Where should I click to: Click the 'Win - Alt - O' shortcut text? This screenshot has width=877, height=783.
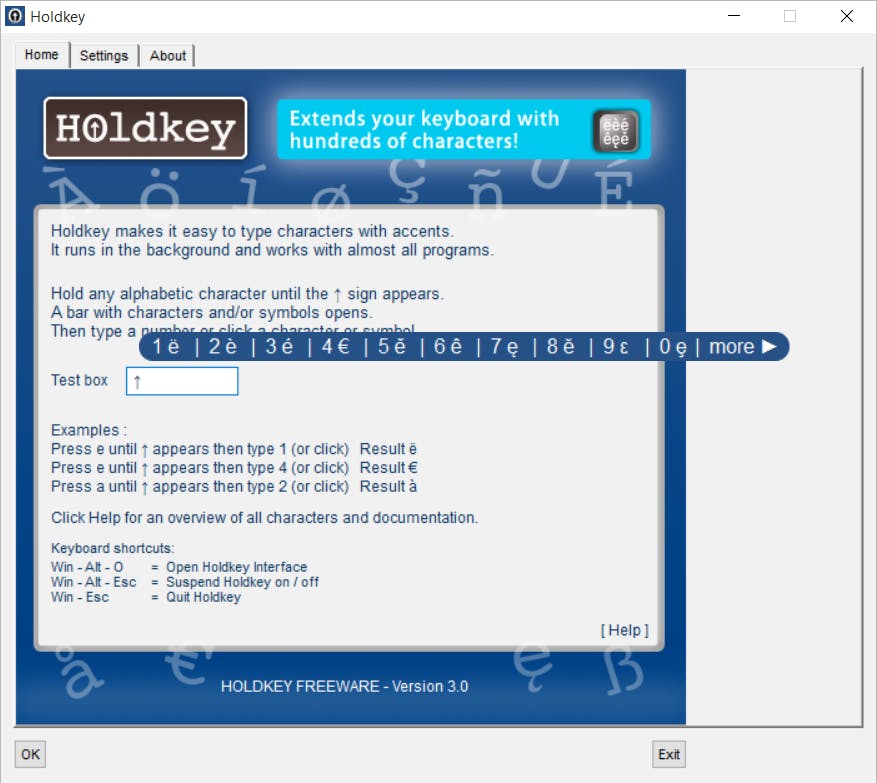tap(87, 567)
